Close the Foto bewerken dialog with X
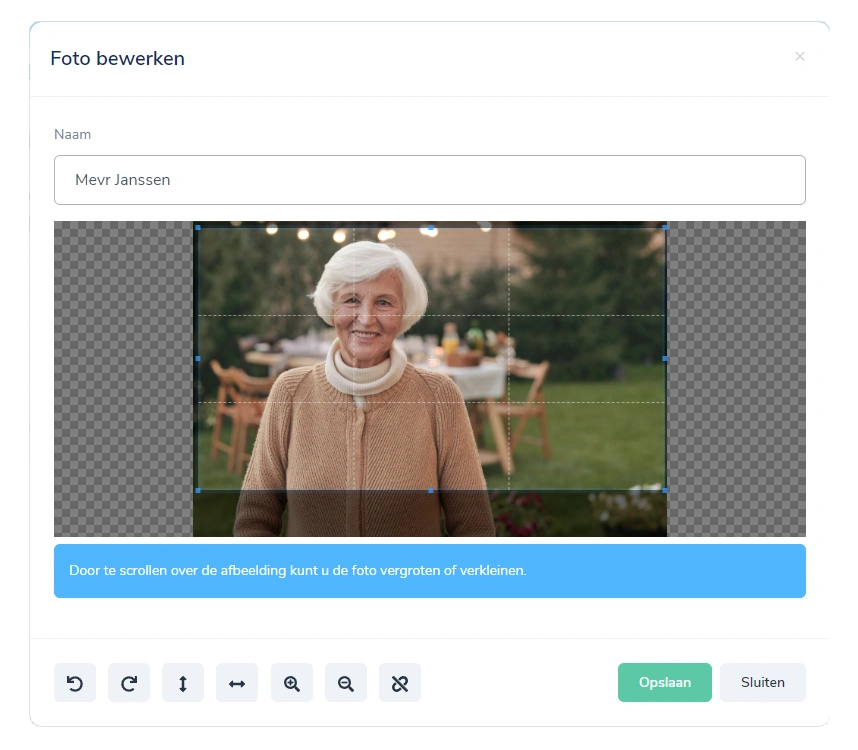This screenshot has width=858, height=750. point(799,57)
